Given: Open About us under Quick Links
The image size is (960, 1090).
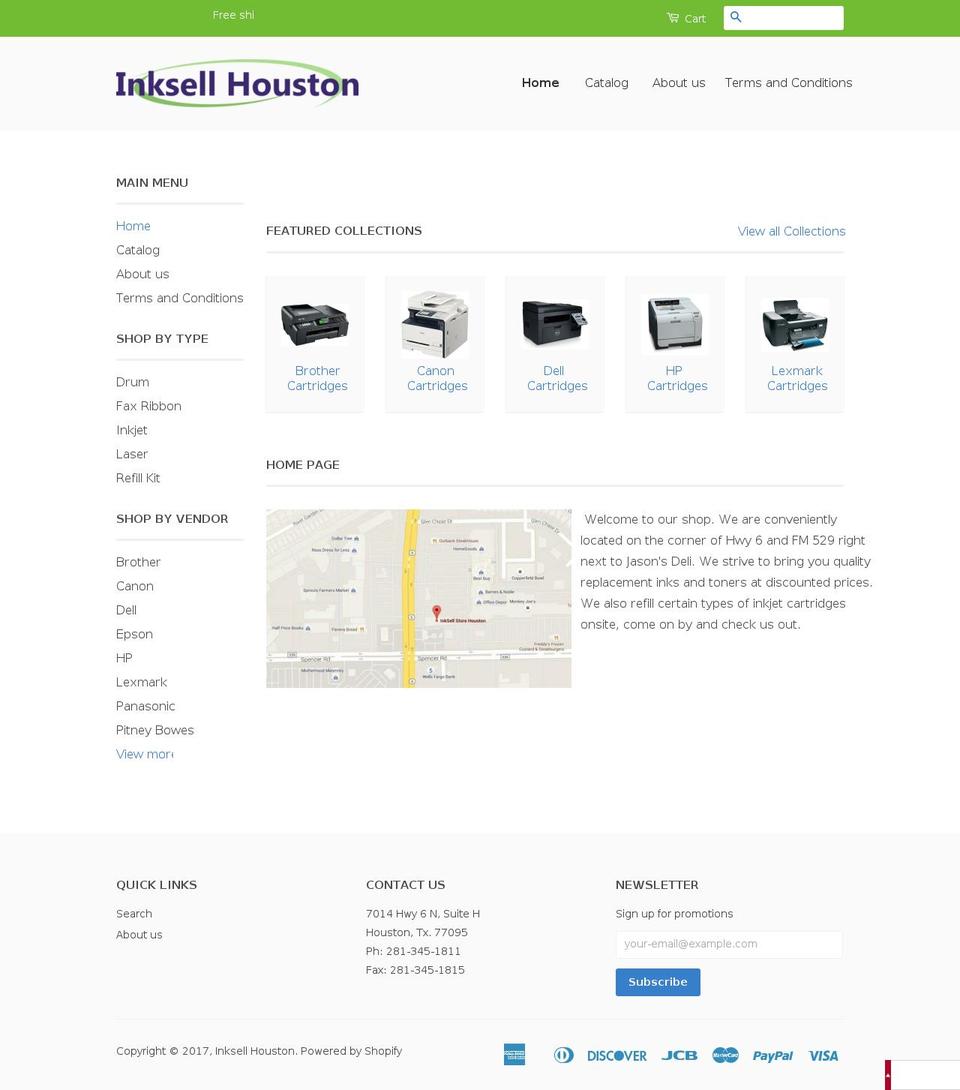Looking at the screenshot, I should tap(139, 934).
